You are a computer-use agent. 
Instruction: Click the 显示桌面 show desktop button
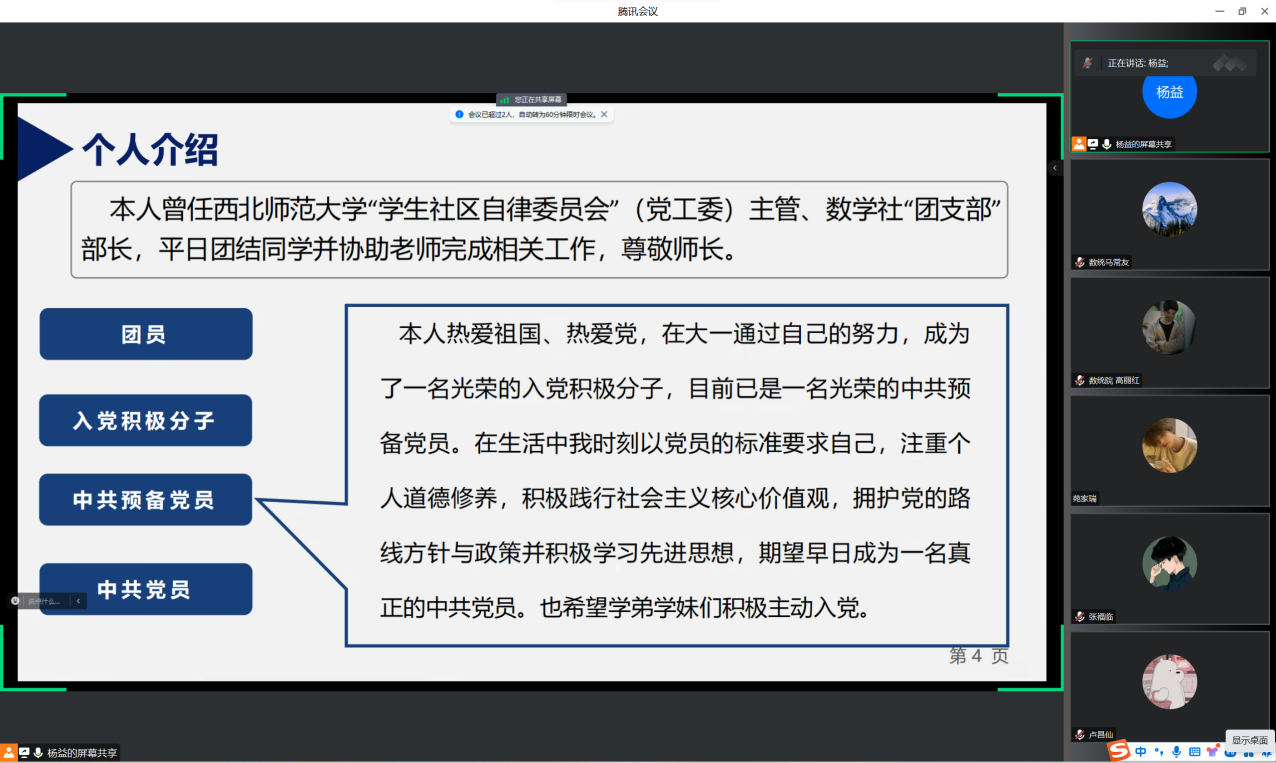(1249, 740)
